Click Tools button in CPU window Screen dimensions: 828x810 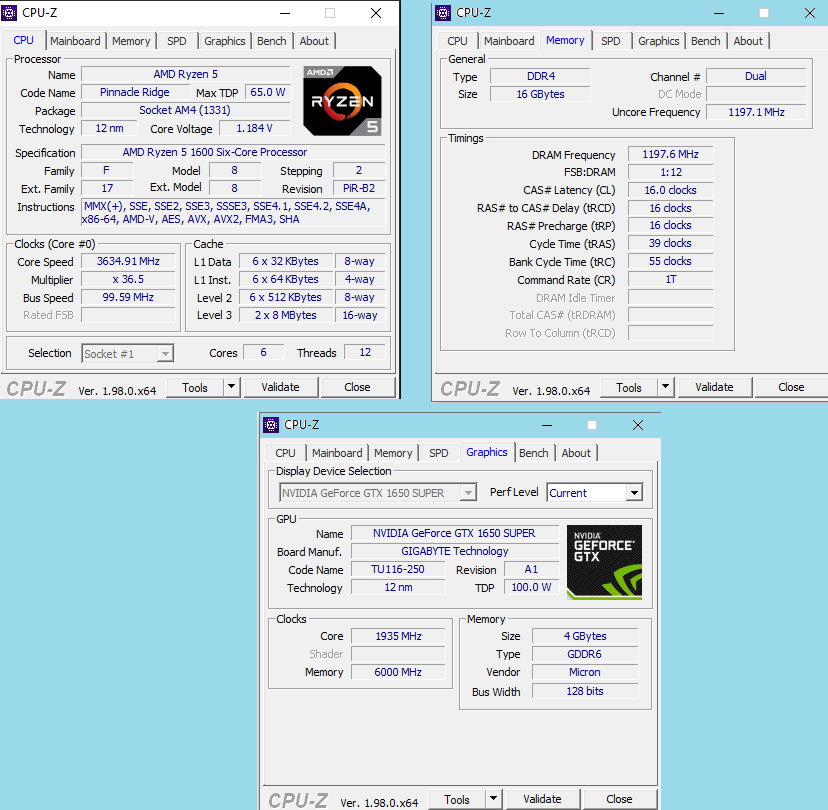coord(195,387)
